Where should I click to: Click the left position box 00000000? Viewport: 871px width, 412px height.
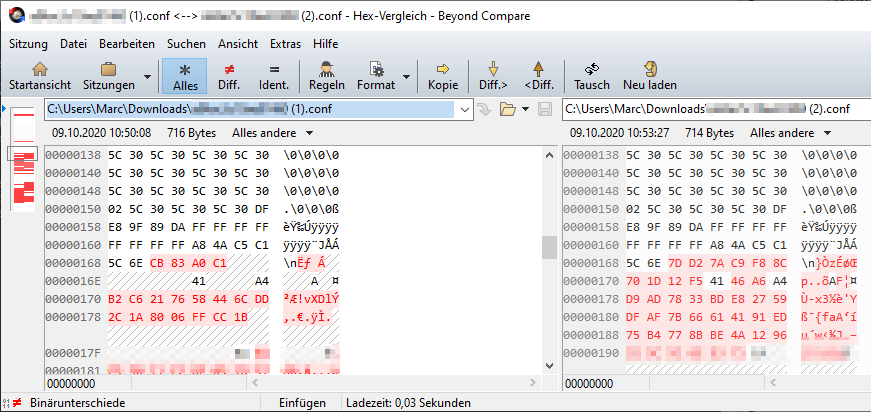(x=71, y=384)
